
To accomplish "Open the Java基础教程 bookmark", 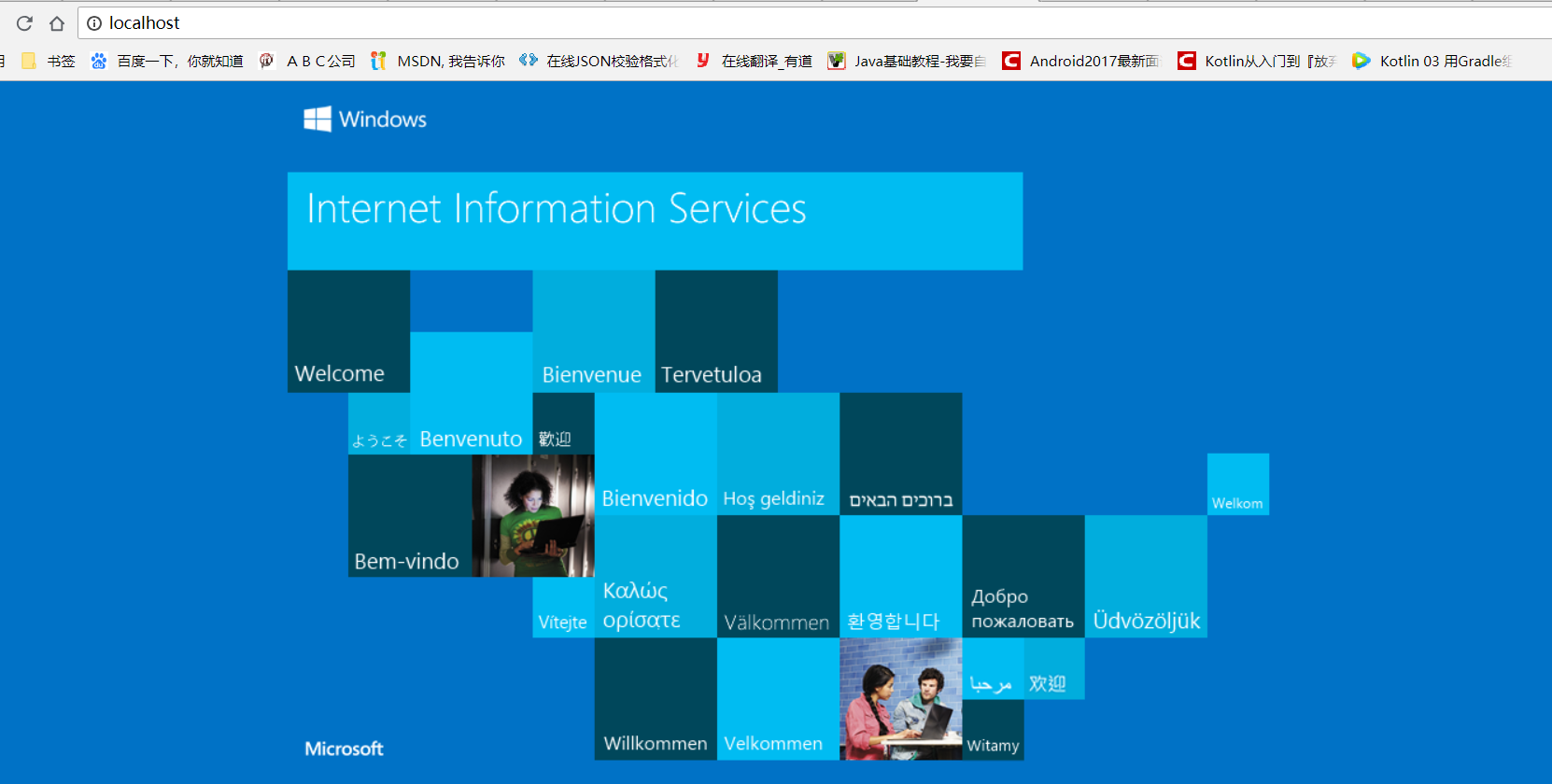I will pos(908,61).
